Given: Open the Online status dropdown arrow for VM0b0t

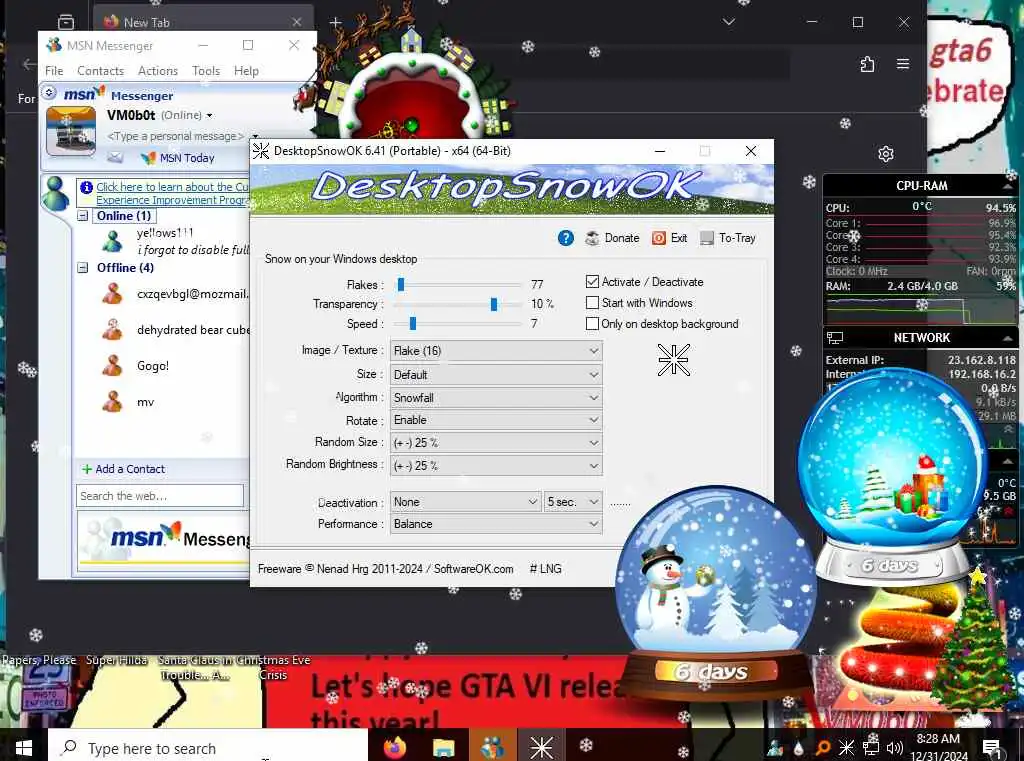Looking at the screenshot, I should [210, 116].
